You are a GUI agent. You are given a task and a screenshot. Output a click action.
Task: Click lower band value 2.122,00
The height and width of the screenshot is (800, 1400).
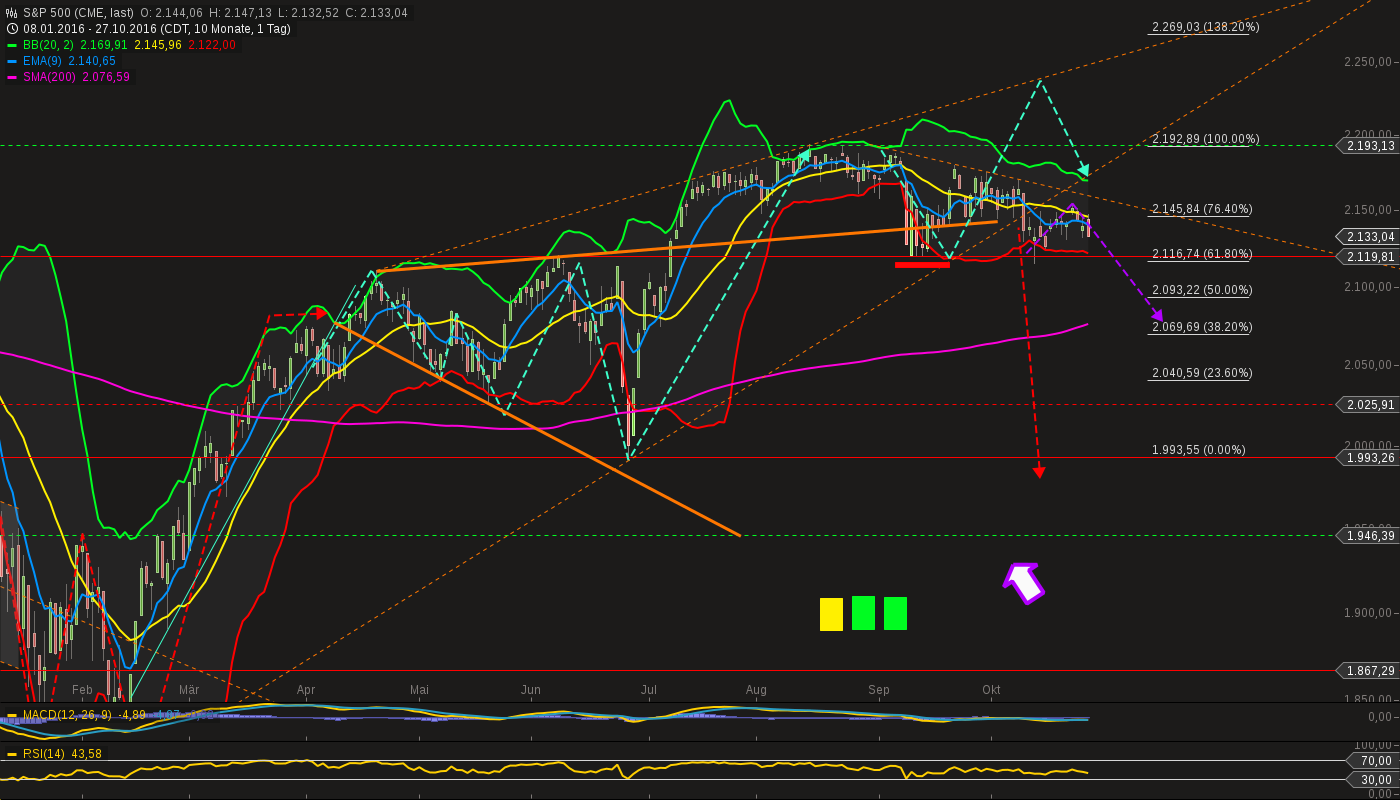(211, 45)
